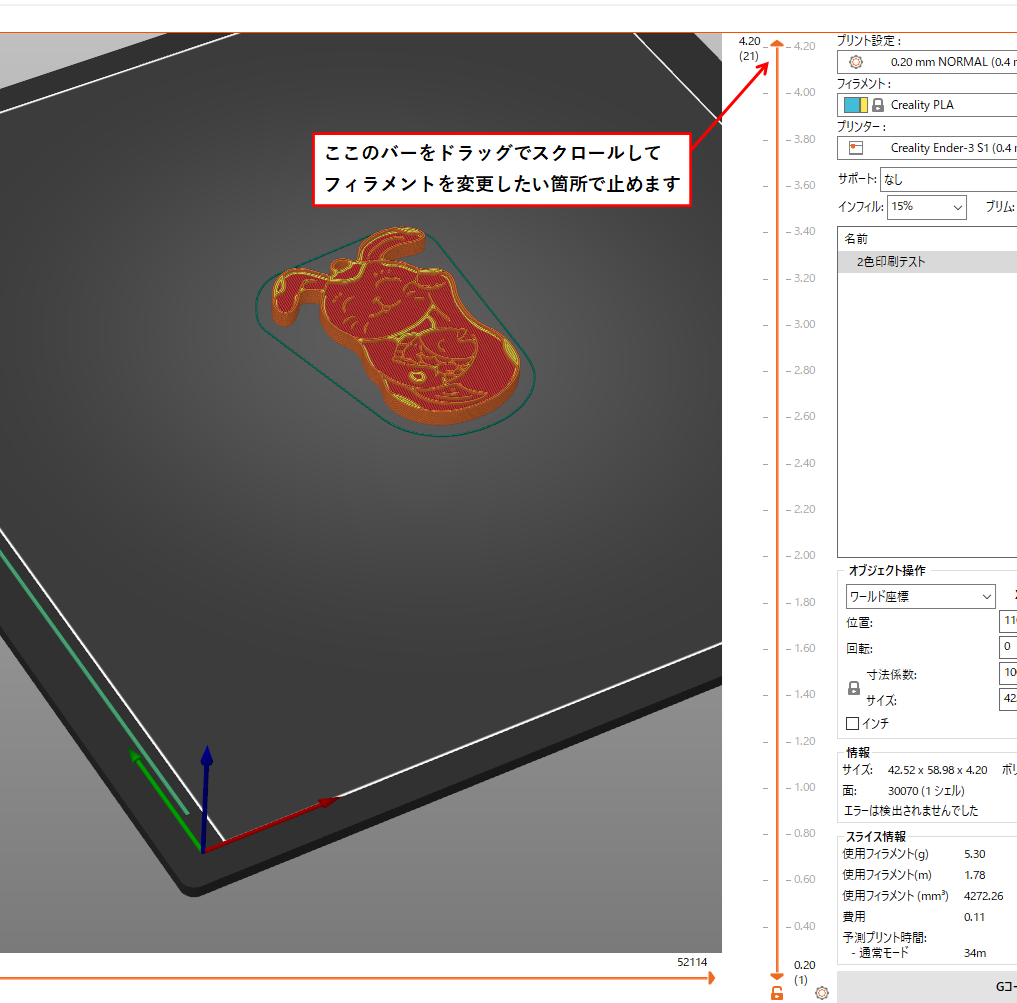The image size is (1017, 1003).
Task: Click the cost value 0.11
Action: click(974, 917)
